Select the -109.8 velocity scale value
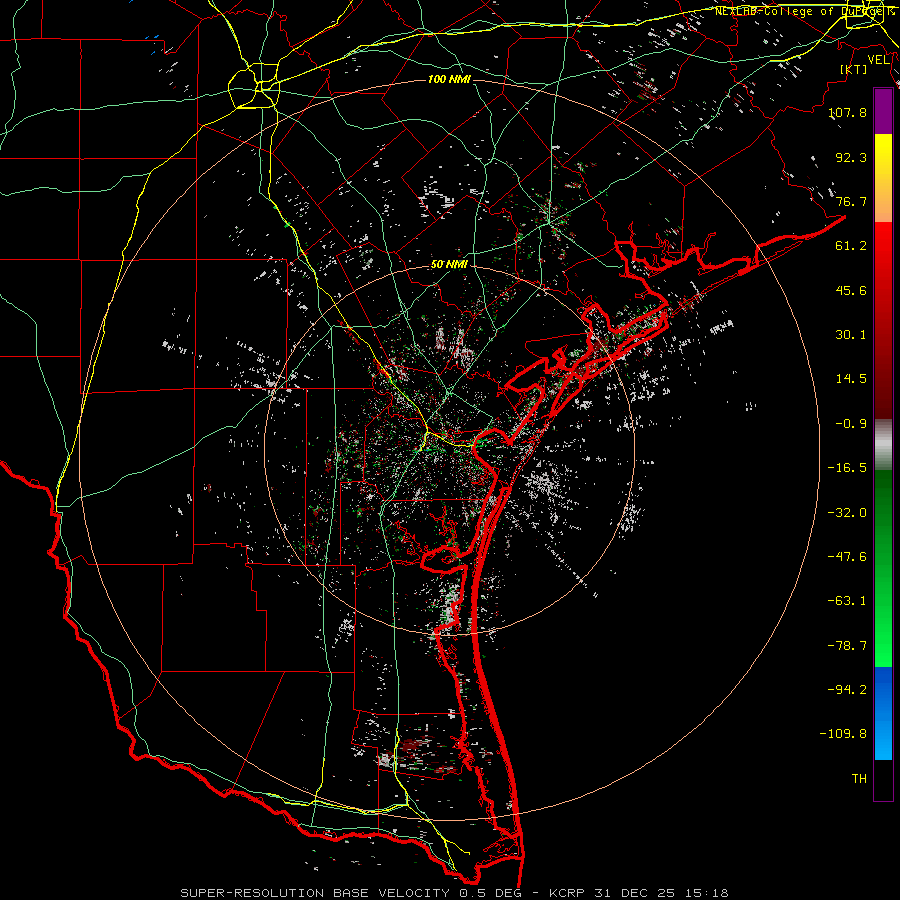The height and width of the screenshot is (900, 900). (844, 734)
